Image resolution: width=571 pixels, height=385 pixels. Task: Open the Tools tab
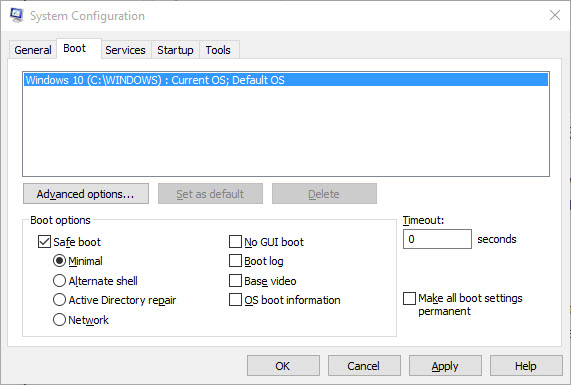pyautogui.click(x=218, y=50)
